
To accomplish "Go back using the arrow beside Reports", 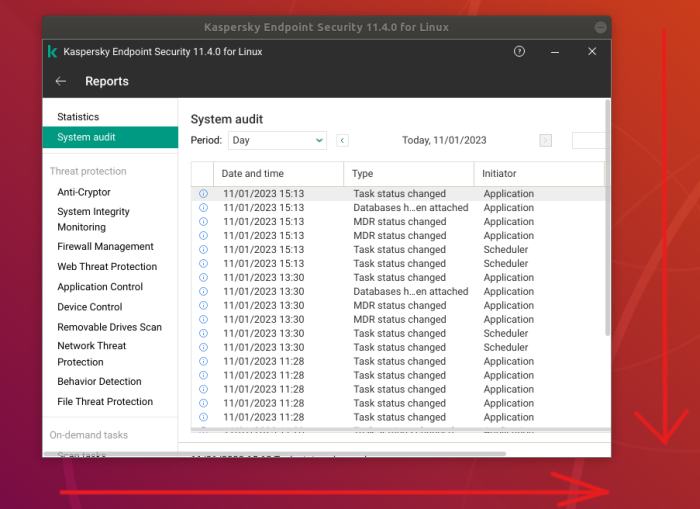I will pyautogui.click(x=61, y=81).
